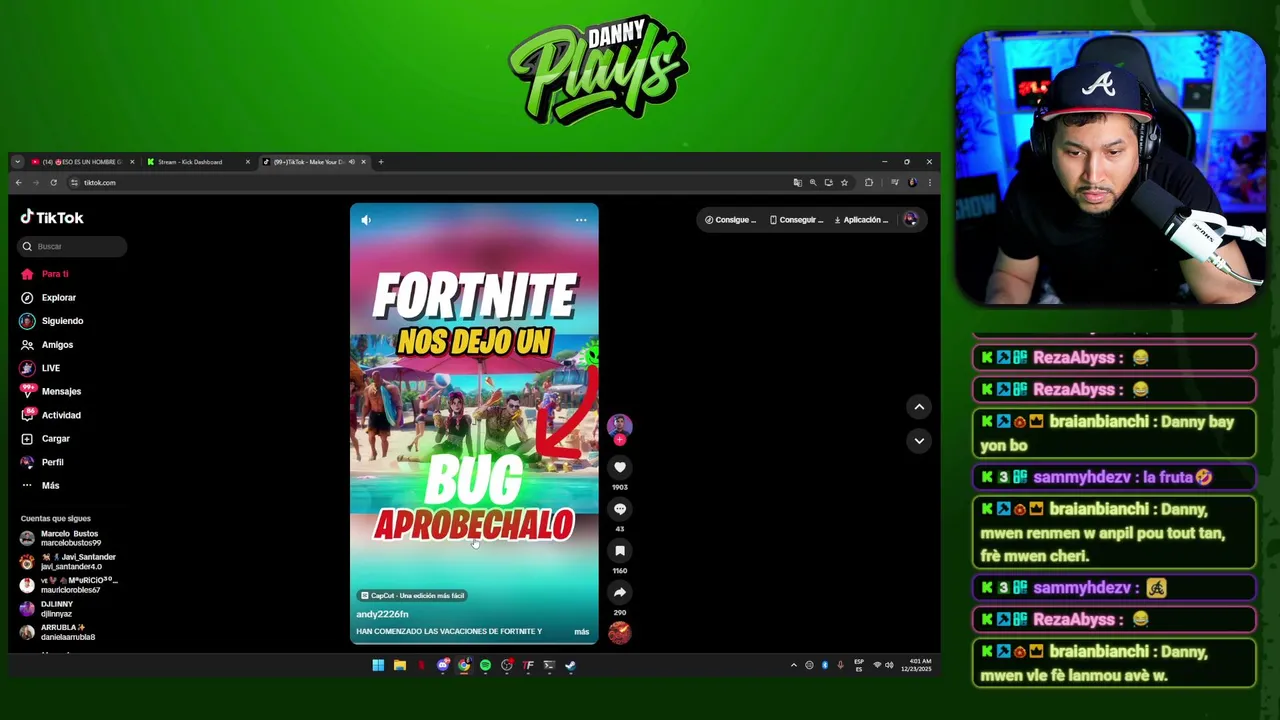This screenshot has width=1280, height=720.
Task: Click the 'Aplicación...' download button
Action: (861, 220)
